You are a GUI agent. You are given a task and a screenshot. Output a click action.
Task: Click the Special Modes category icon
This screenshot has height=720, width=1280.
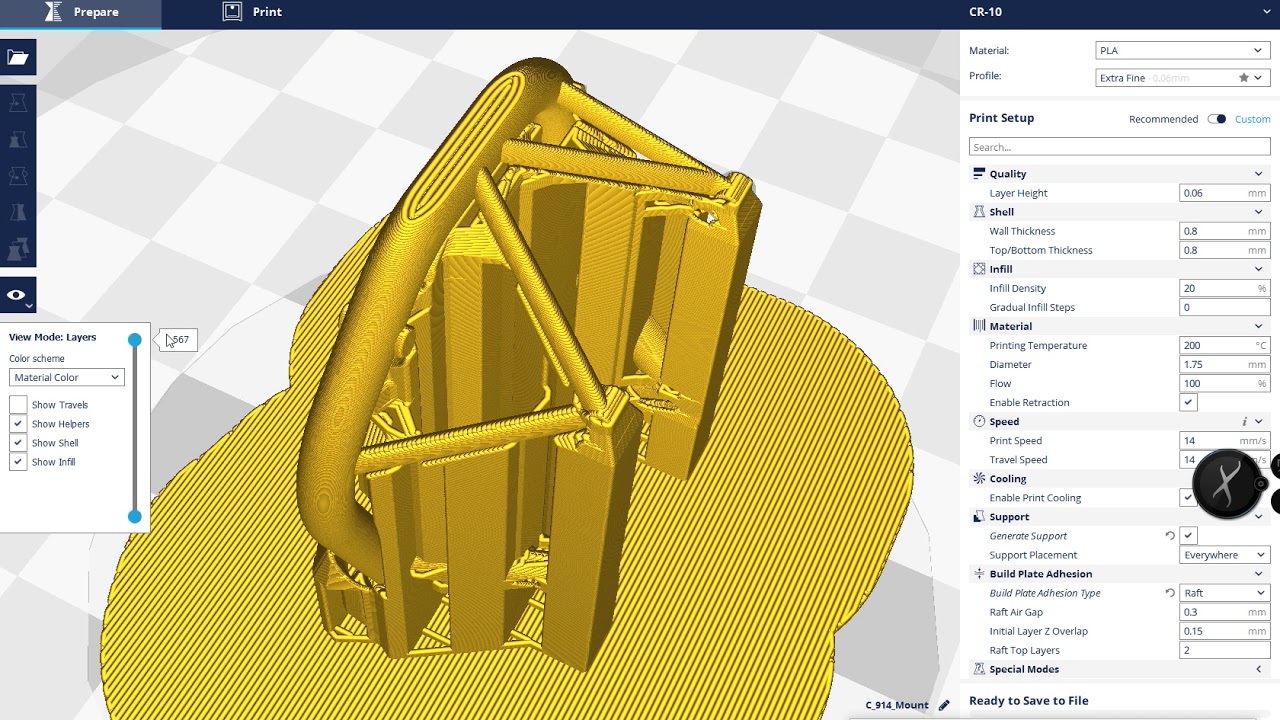pyautogui.click(x=979, y=669)
